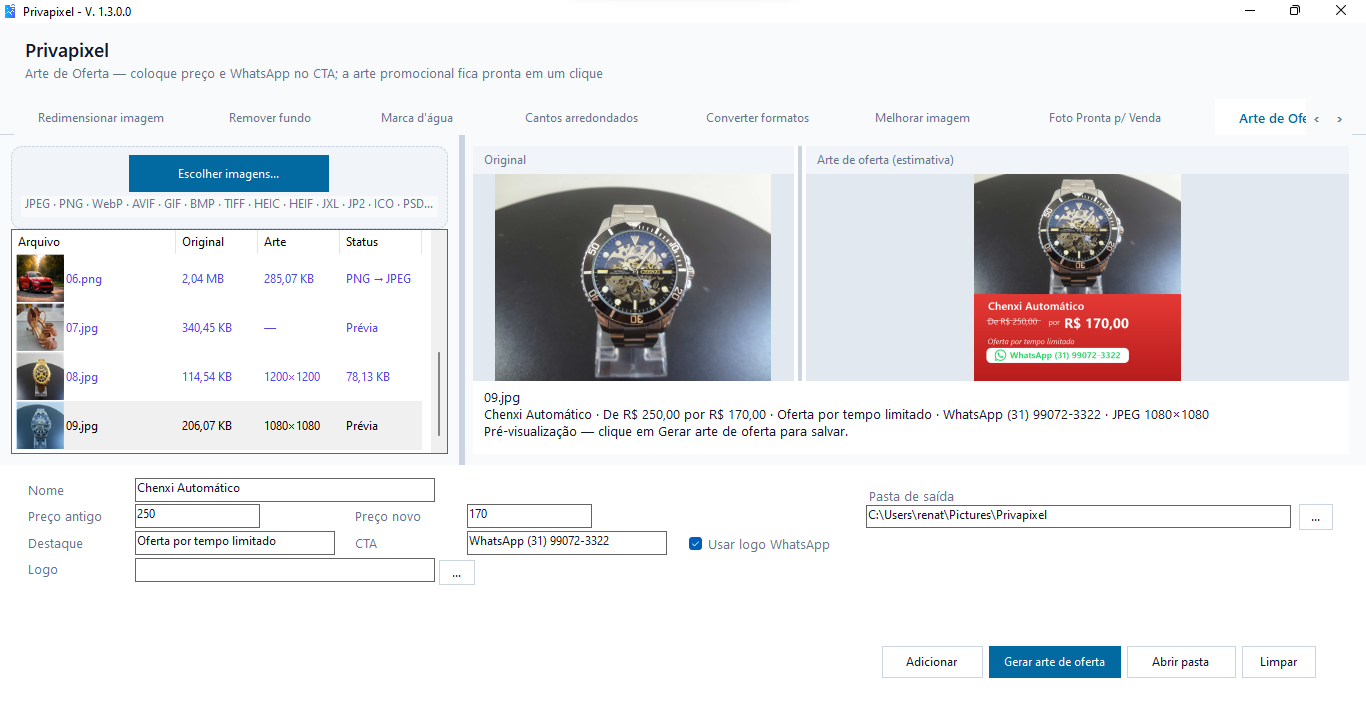Click the 78,13 KB status cell
Screen dimensions: 1366x718
coord(368,377)
